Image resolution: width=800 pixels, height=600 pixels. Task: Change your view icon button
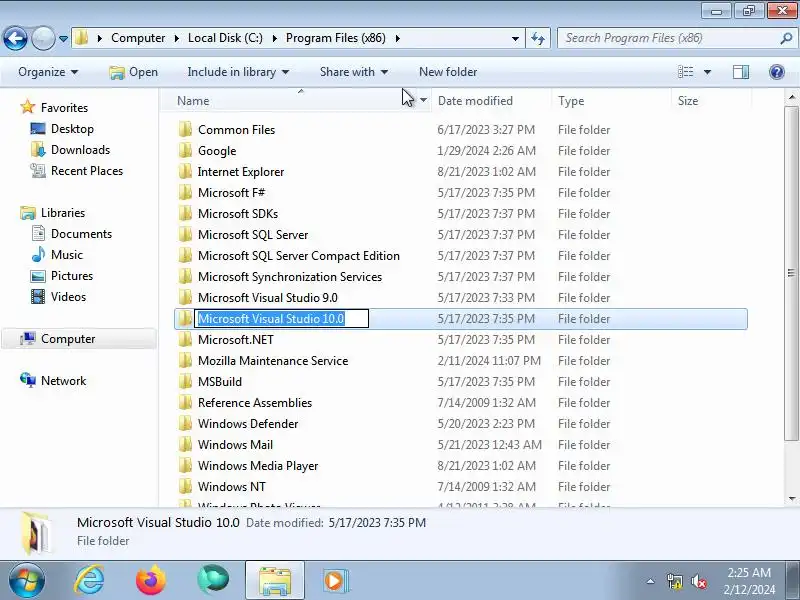(686, 72)
